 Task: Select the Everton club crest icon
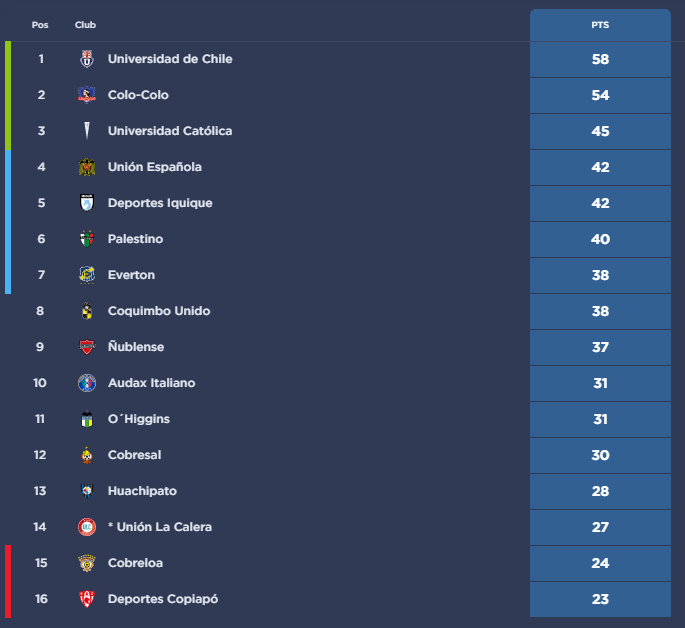87,275
